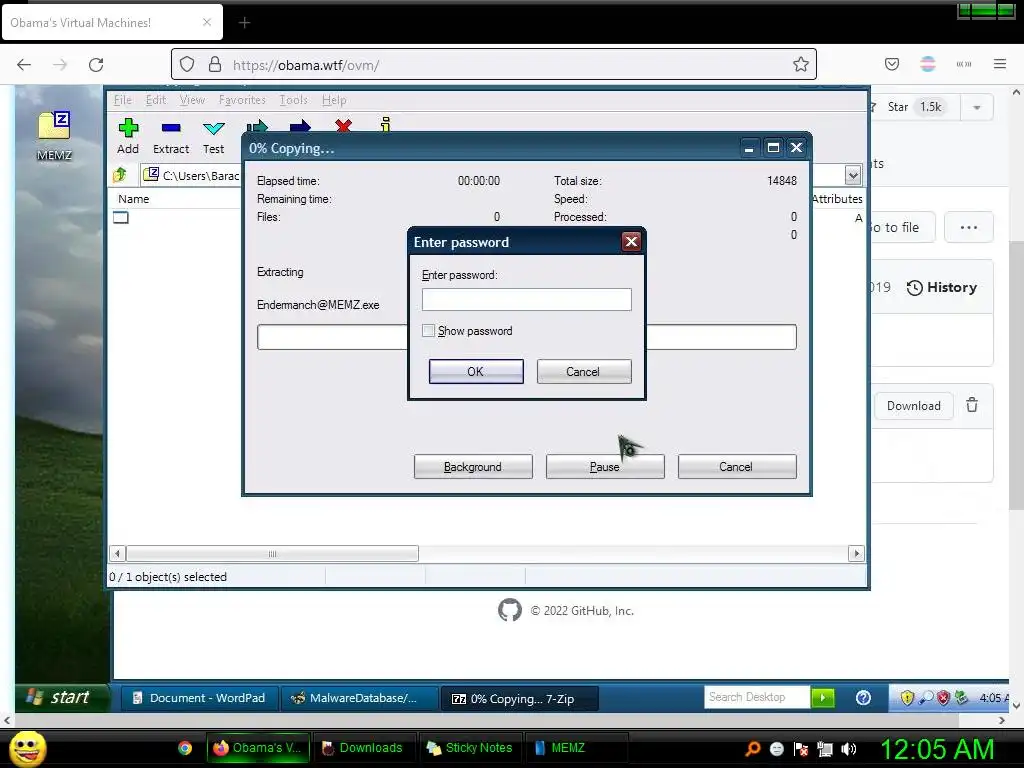1024x768 pixels.
Task: Open the Tools menu in 7-Zip
Action: click(293, 100)
